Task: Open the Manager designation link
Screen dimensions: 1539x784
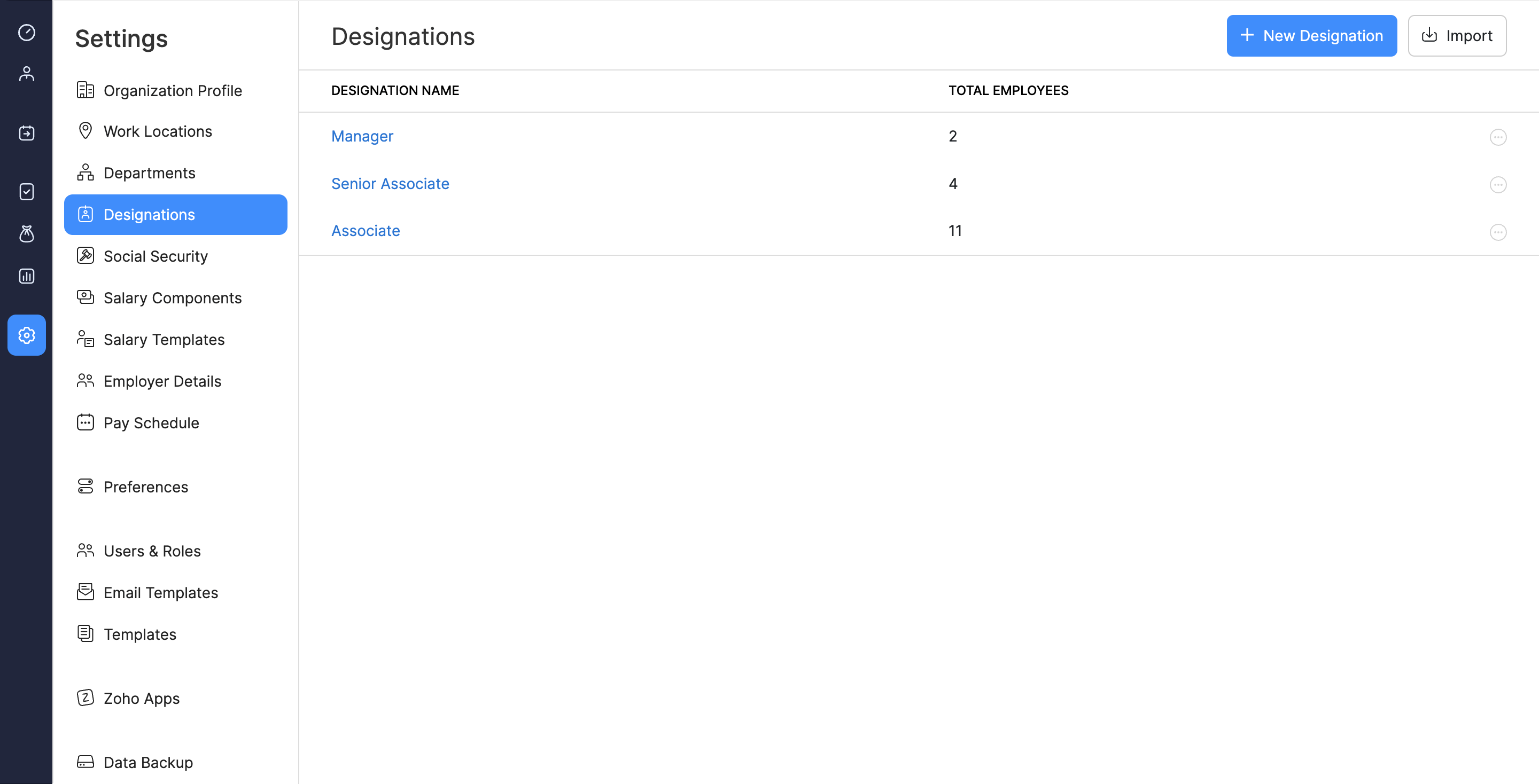Action: 362,136
